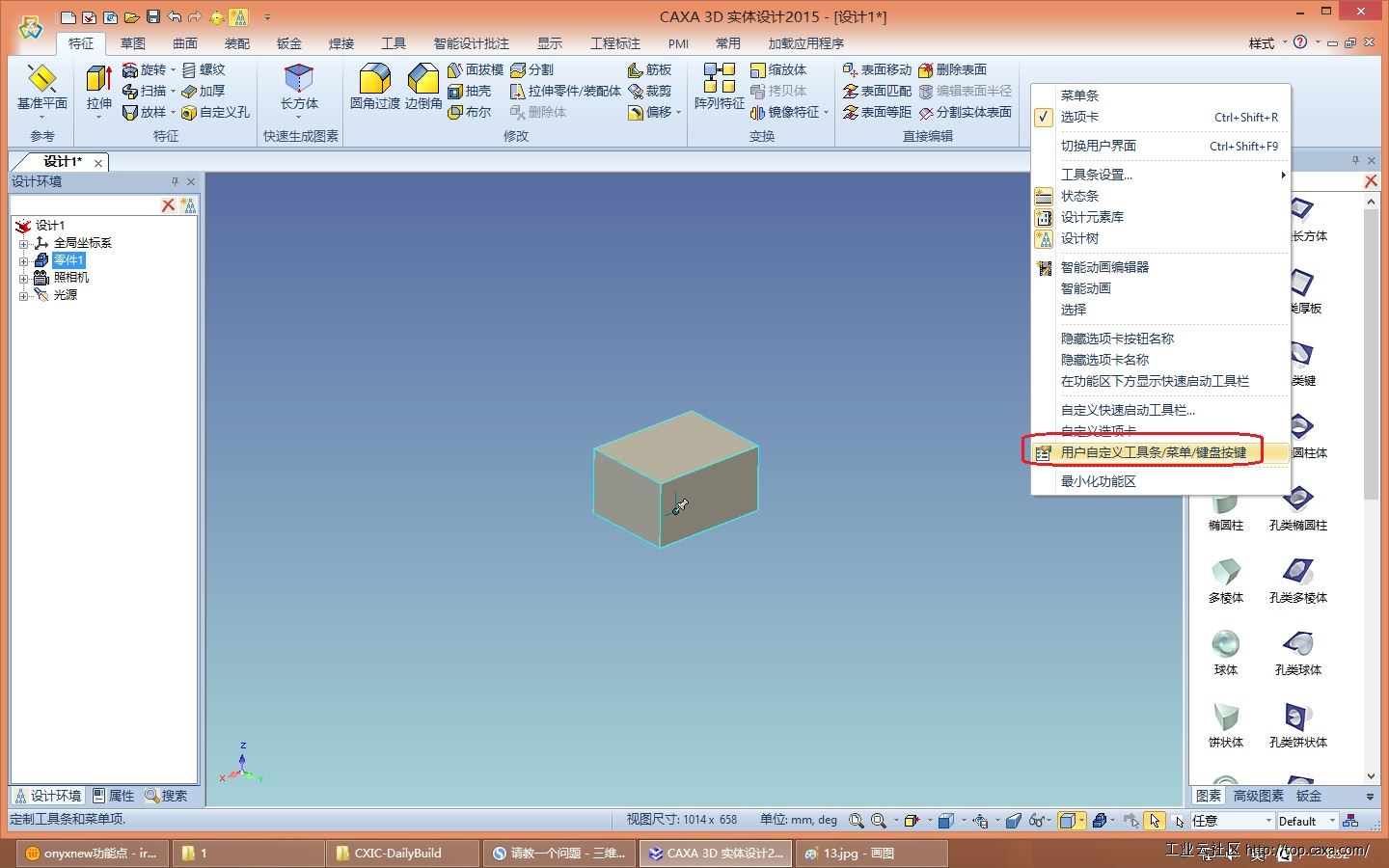The image size is (1389, 868).
Task: Use the 裁剪 trim tool
Action: pyautogui.click(x=649, y=91)
